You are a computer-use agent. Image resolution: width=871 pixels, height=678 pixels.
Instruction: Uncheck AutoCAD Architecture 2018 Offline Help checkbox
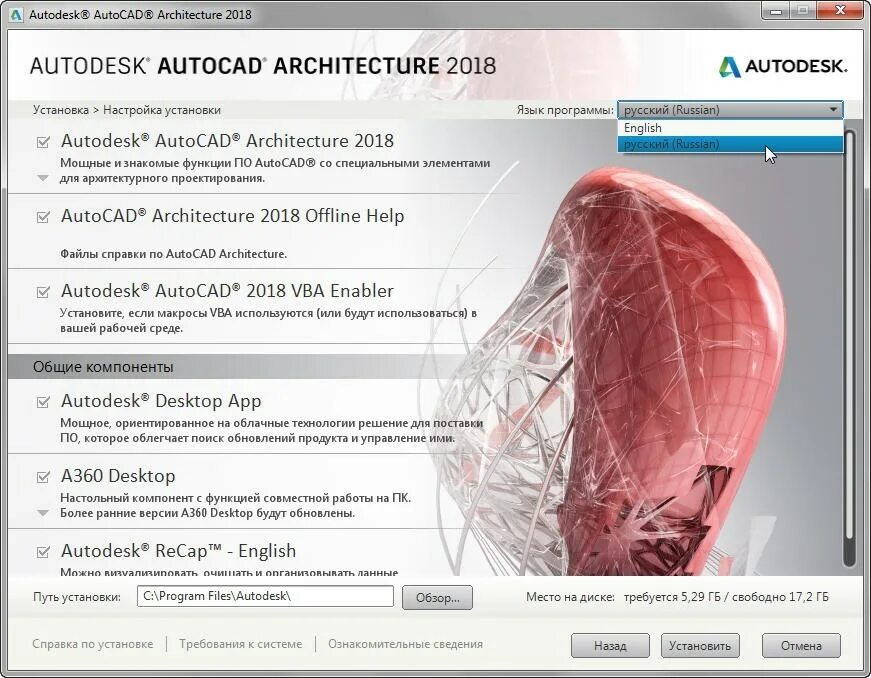click(x=43, y=217)
